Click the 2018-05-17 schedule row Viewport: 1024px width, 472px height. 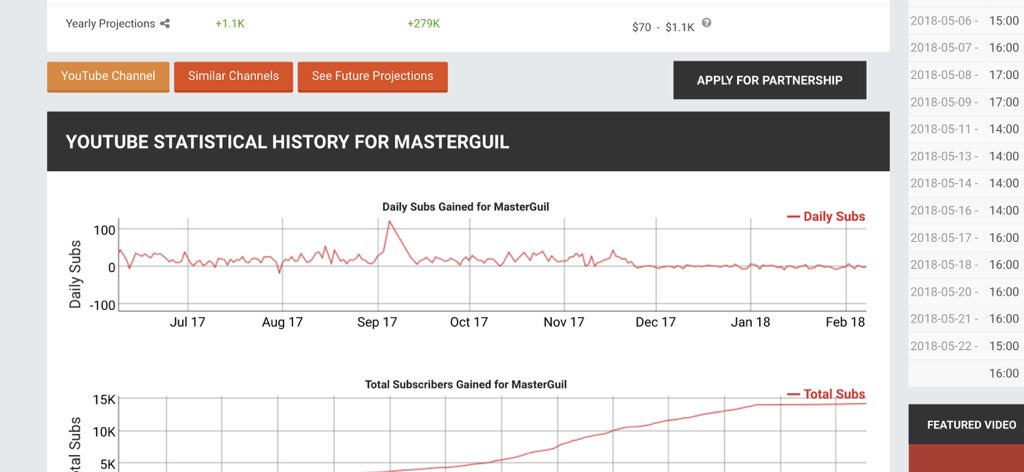pos(966,238)
